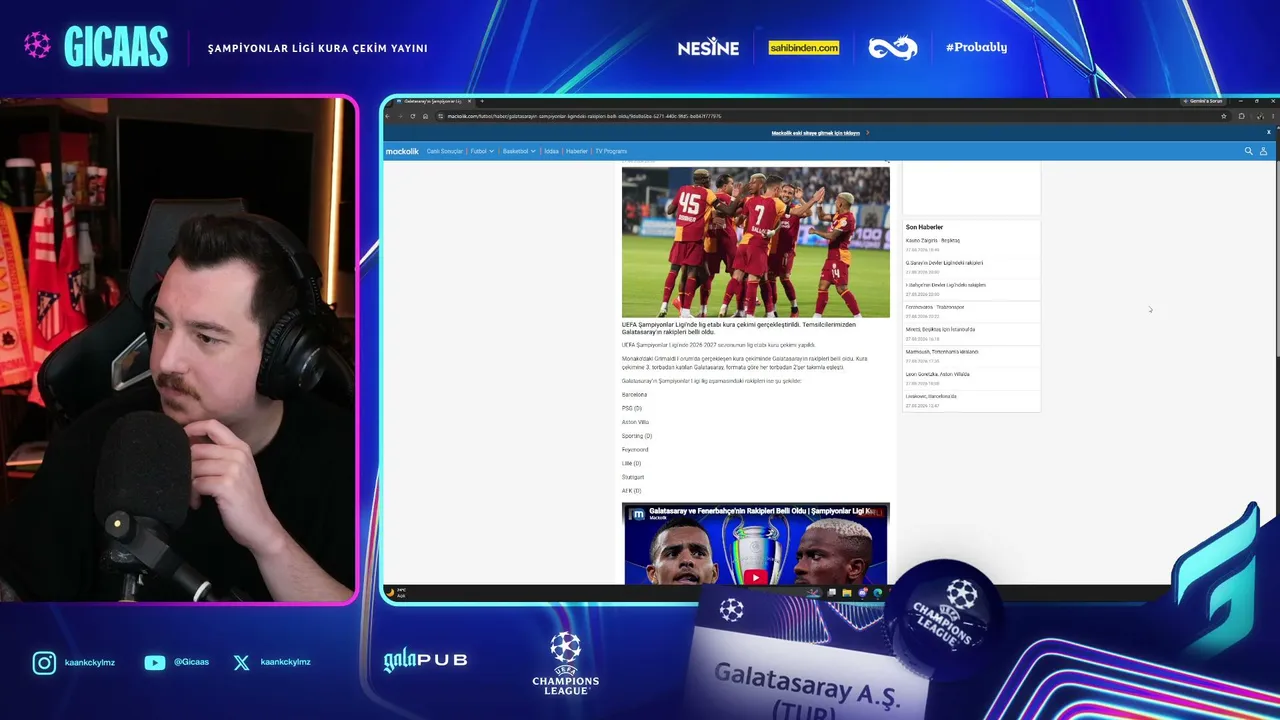Open the Gemini'e Sorun button
This screenshot has height=720, width=1280.
tap(1203, 101)
